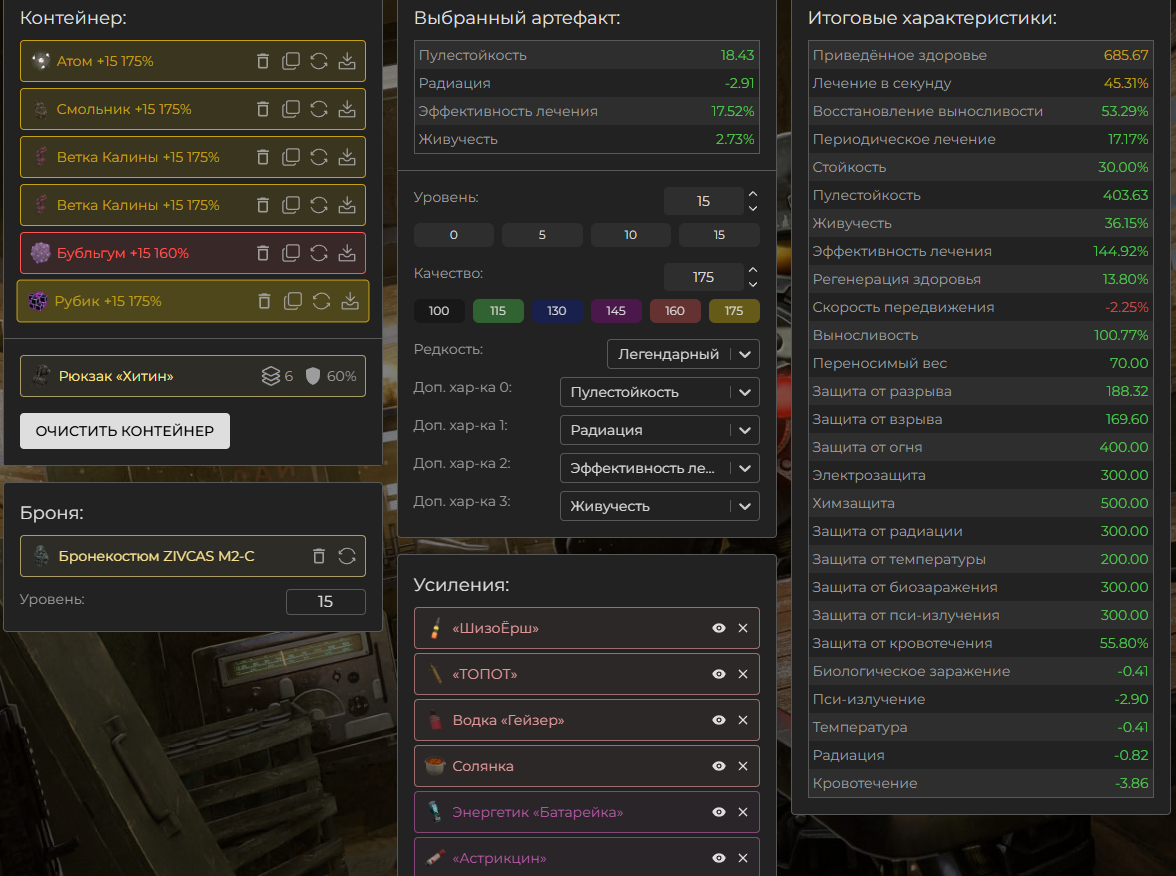Expand Доп. хар-ка 0 dropdown (Пулестойкость)
The image size is (1176, 876).
(x=660, y=392)
